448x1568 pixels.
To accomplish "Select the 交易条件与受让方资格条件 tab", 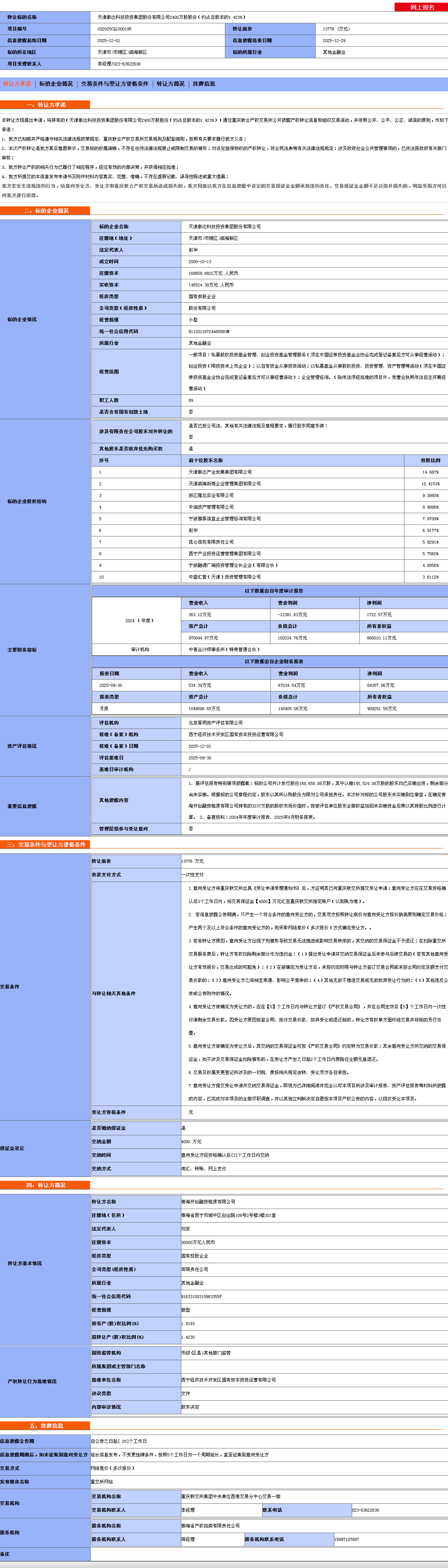I will click(x=114, y=84).
